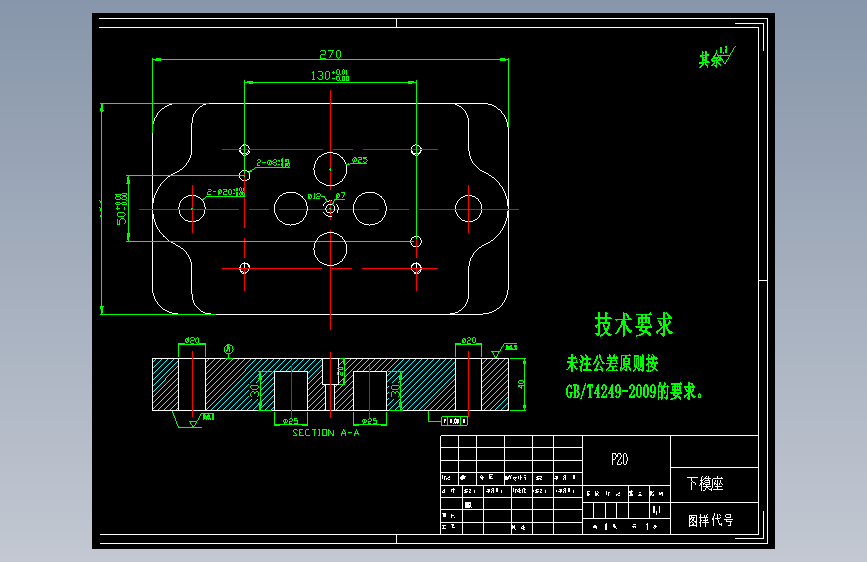The height and width of the screenshot is (562, 867).
Task: Select the "2-ø8" hole callout
Action: [273, 163]
